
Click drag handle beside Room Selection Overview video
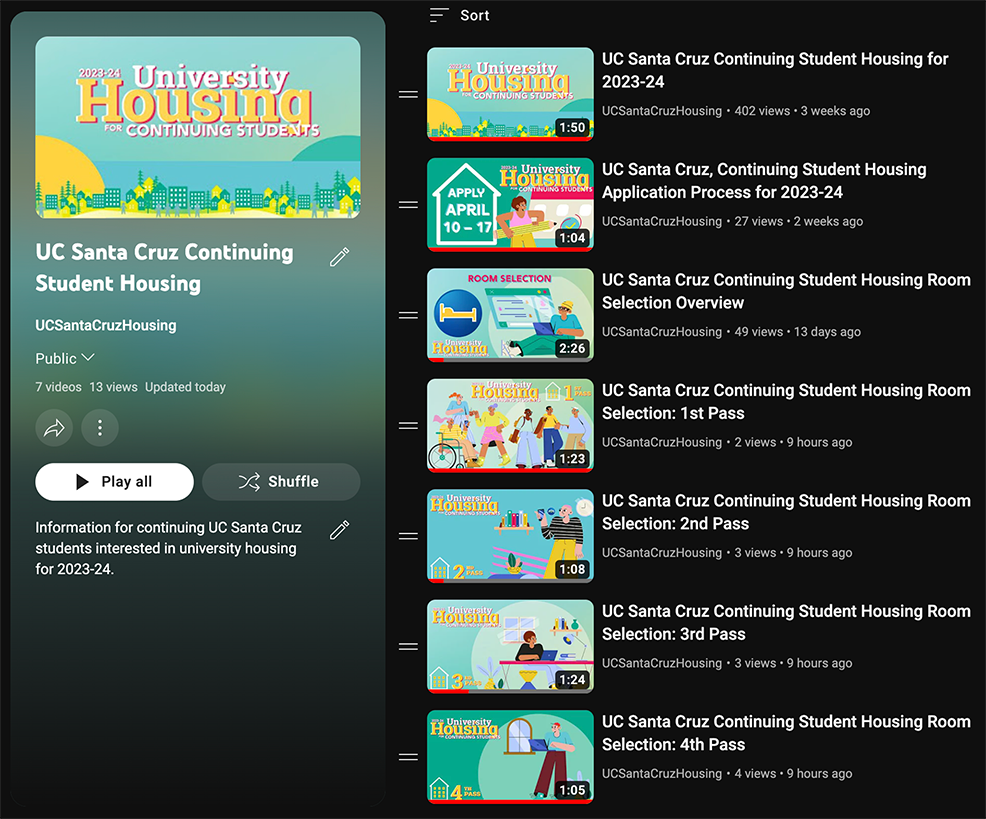(408, 315)
